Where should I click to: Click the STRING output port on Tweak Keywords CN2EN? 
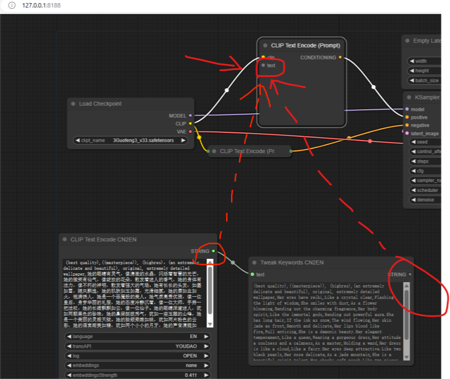coord(410,274)
